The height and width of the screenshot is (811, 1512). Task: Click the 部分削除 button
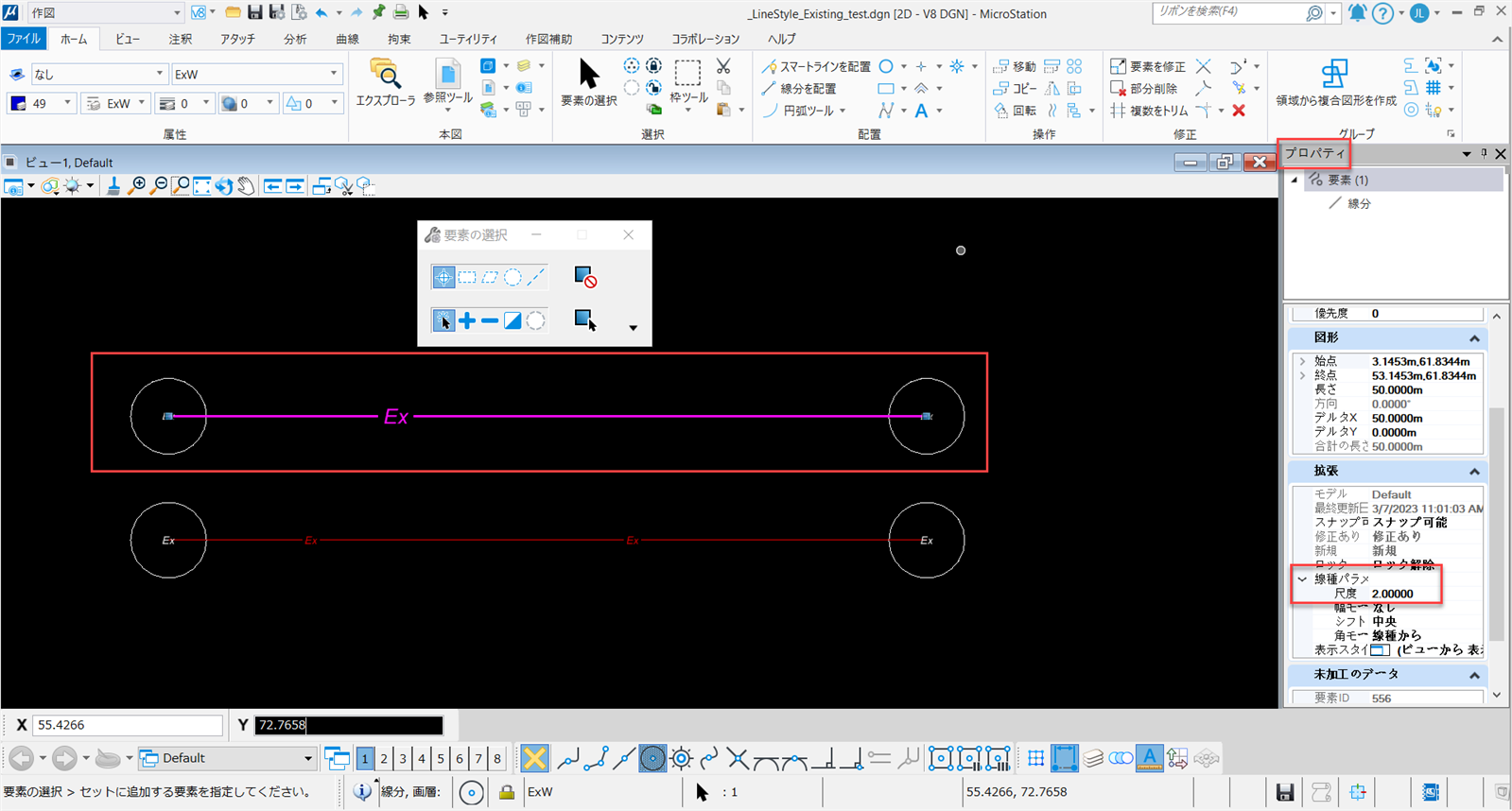pos(1144,88)
